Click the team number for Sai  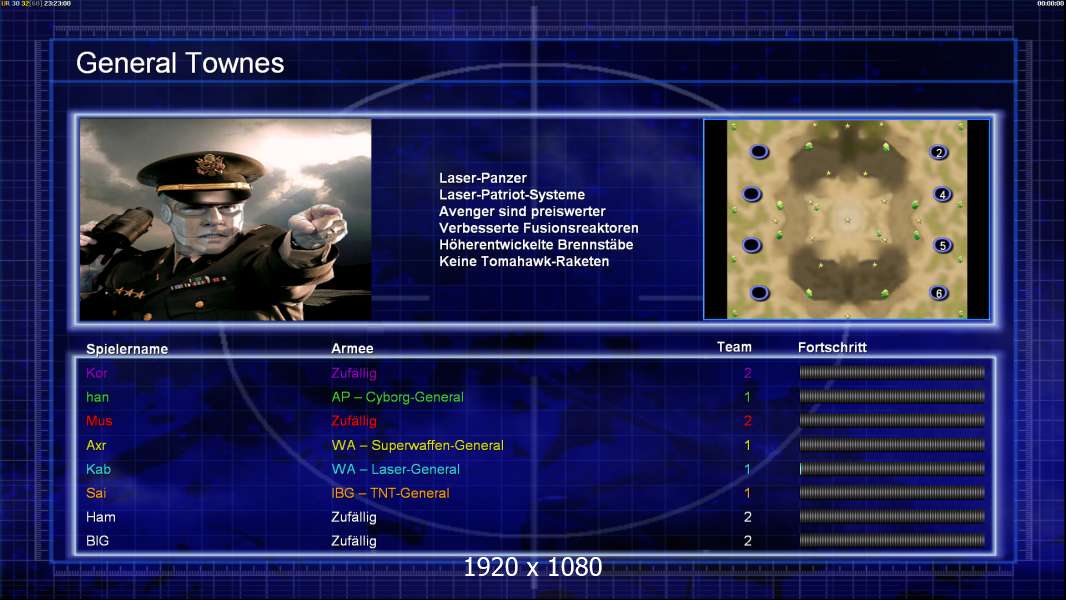point(747,493)
